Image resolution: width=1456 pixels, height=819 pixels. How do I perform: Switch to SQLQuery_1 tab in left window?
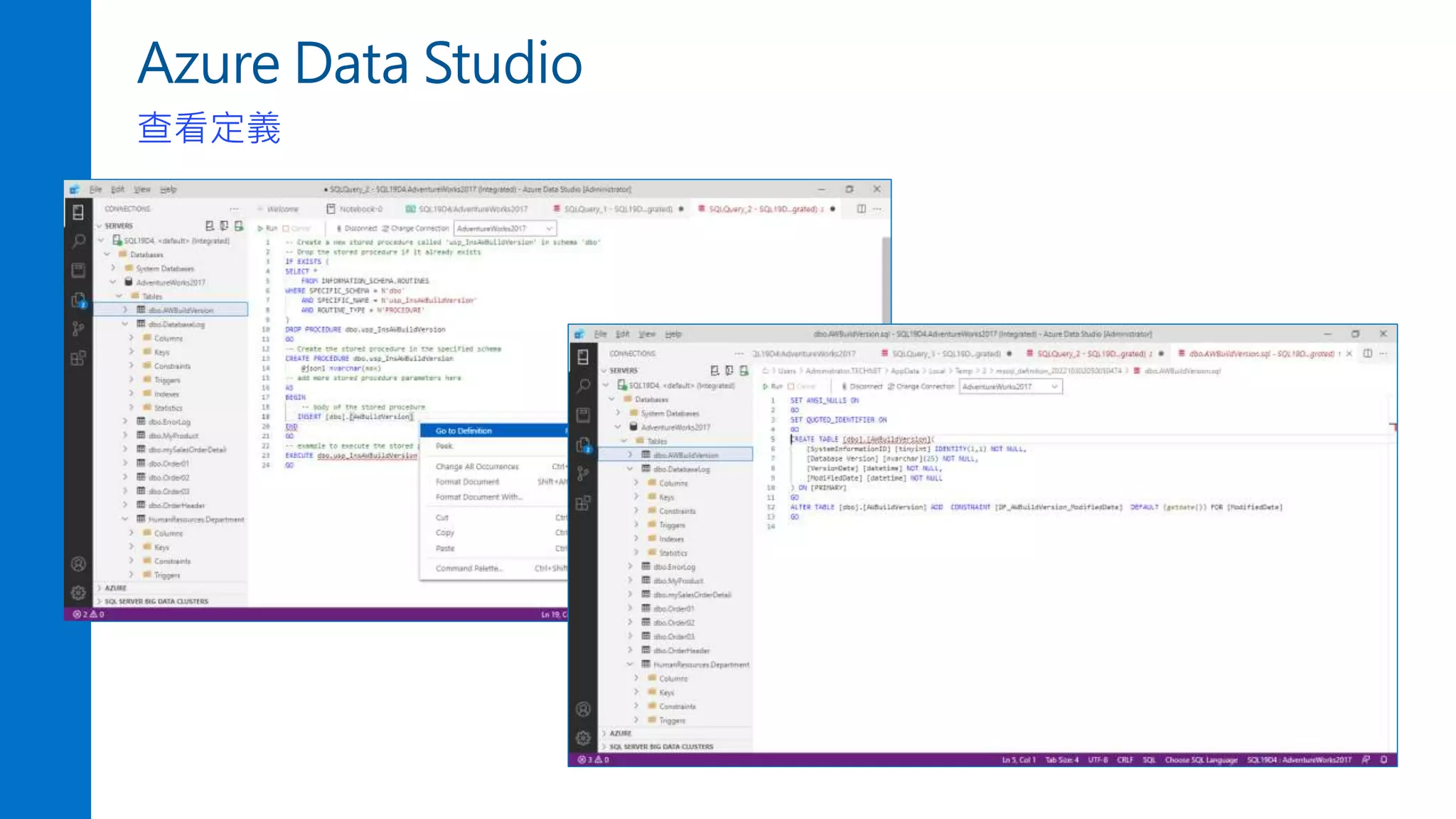pos(618,209)
